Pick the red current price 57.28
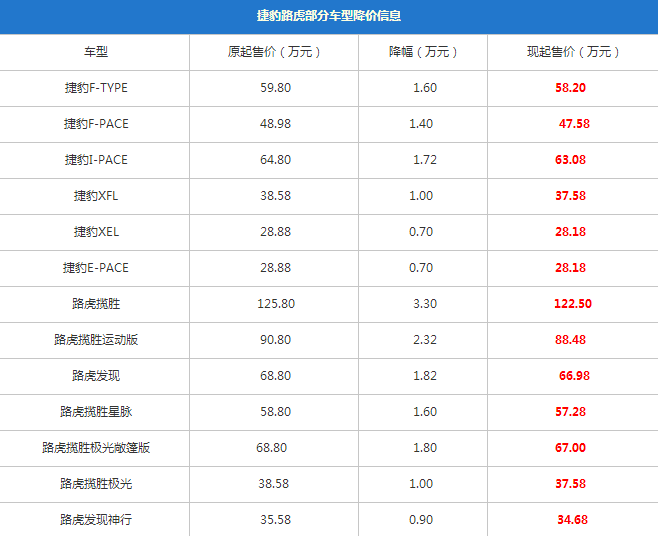The width and height of the screenshot is (658, 536). [570, 412]
